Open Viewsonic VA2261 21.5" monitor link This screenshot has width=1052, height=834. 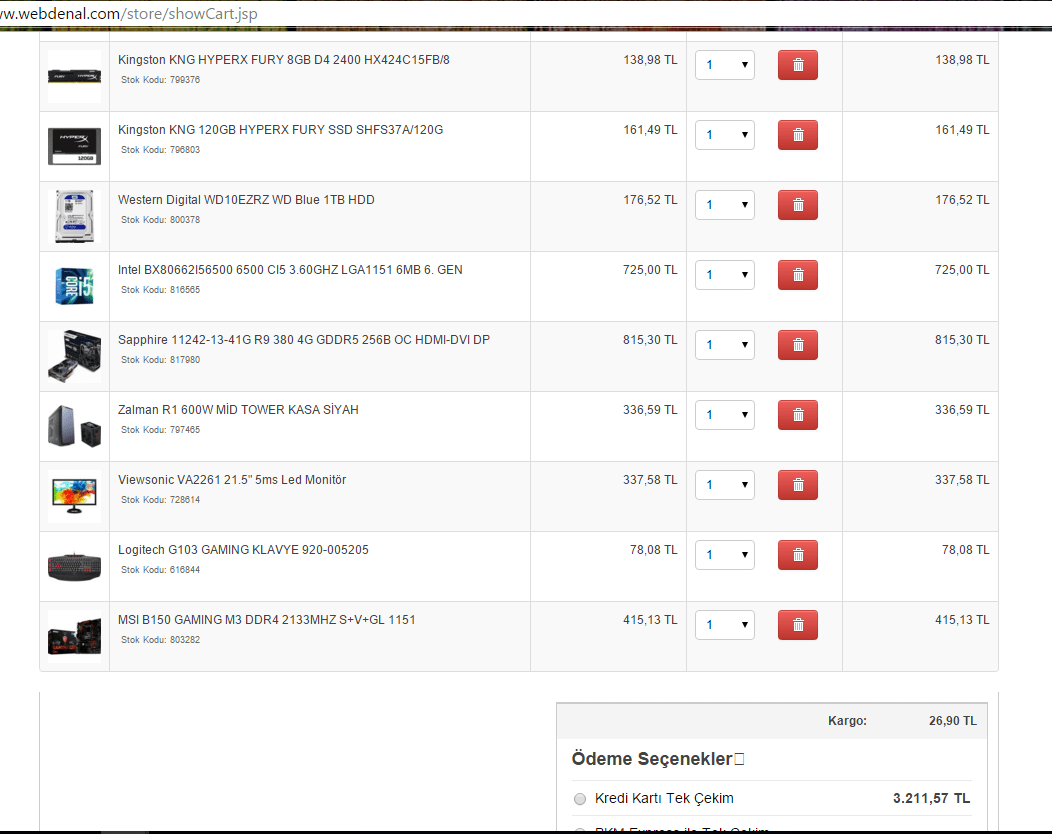[232, 480]
